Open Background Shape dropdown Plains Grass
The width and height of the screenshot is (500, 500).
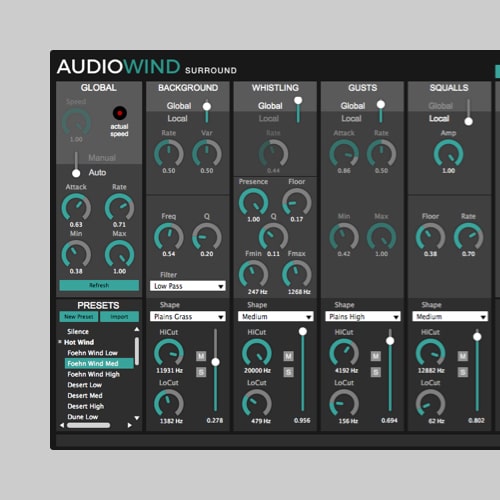[188, 316]
